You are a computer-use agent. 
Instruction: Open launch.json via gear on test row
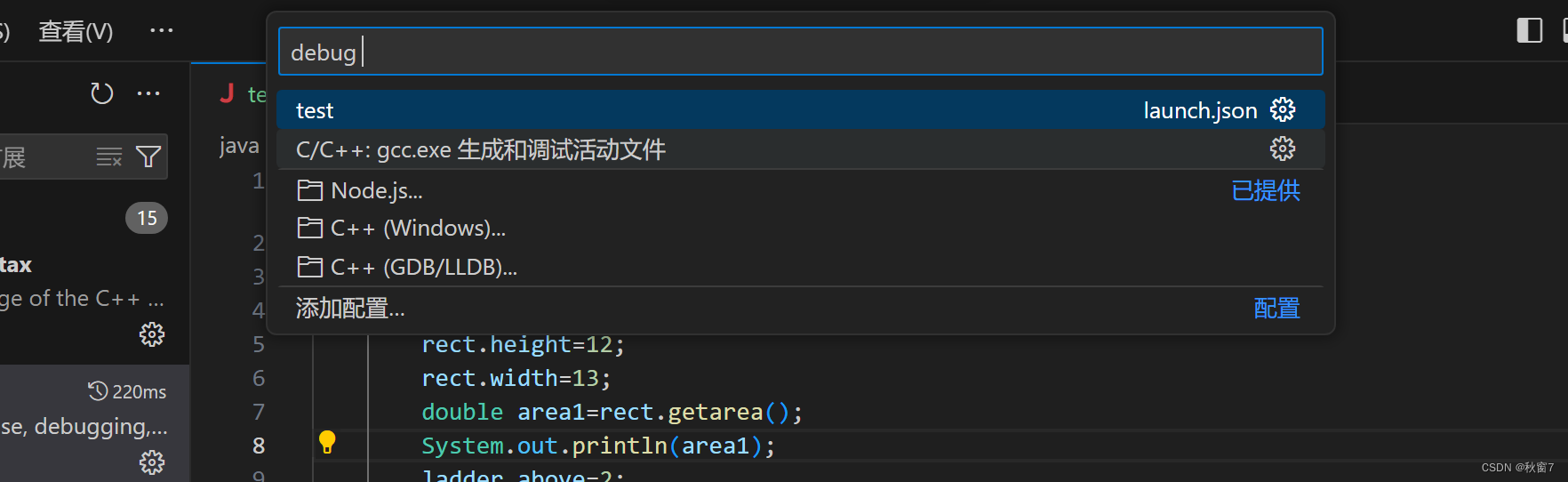[1283, 110]
